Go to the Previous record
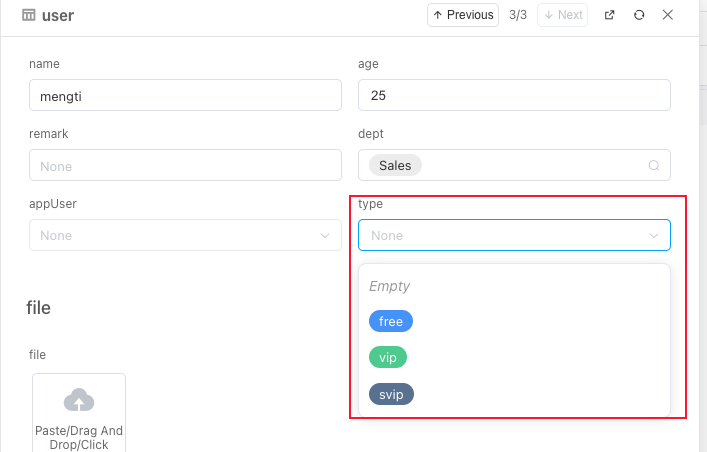The image size is (707, 452). (x=463, y=15)
